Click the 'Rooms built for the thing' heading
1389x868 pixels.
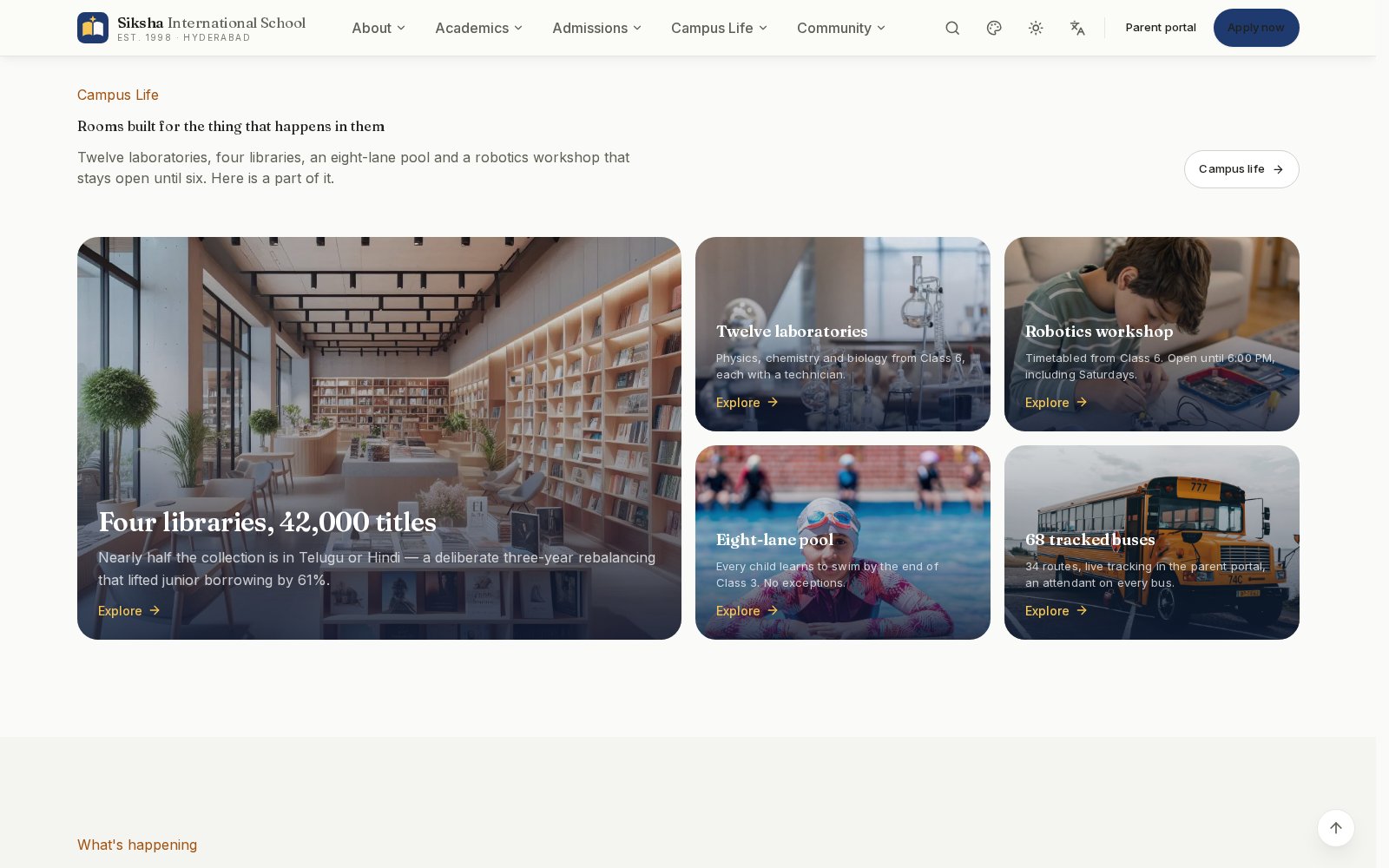[x=231, y=127]
